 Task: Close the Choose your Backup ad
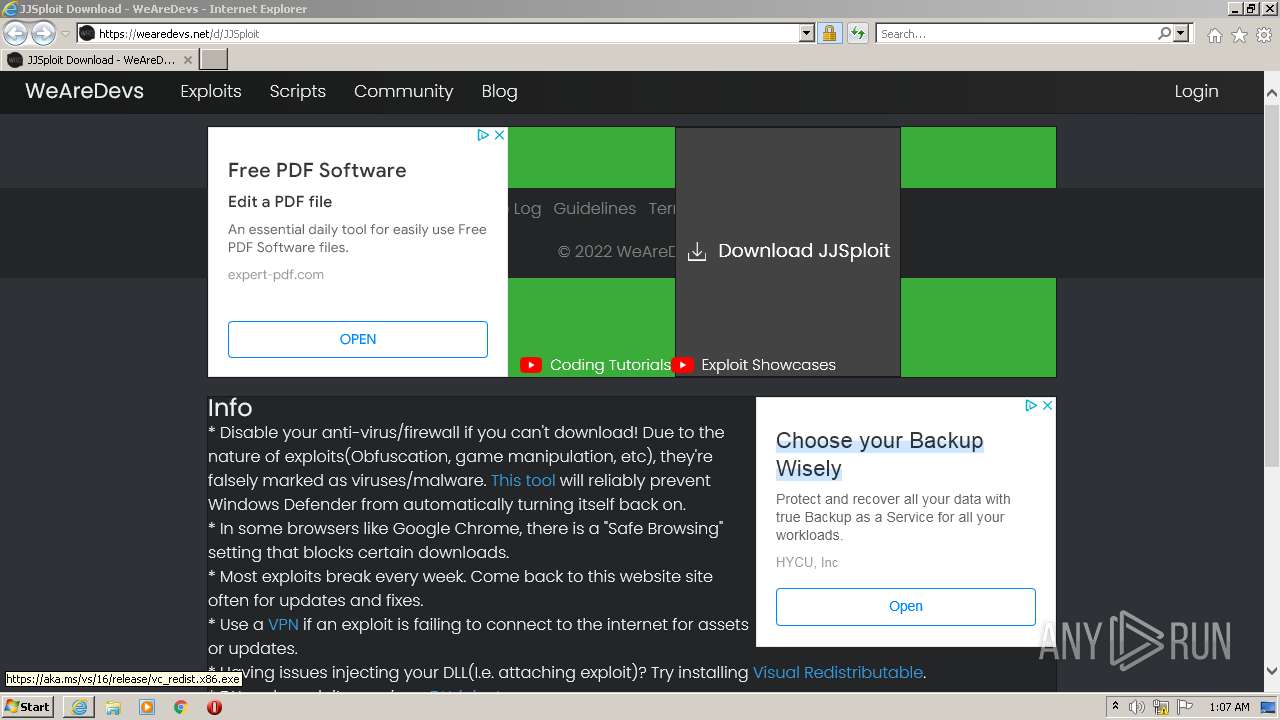(1047, 405)
